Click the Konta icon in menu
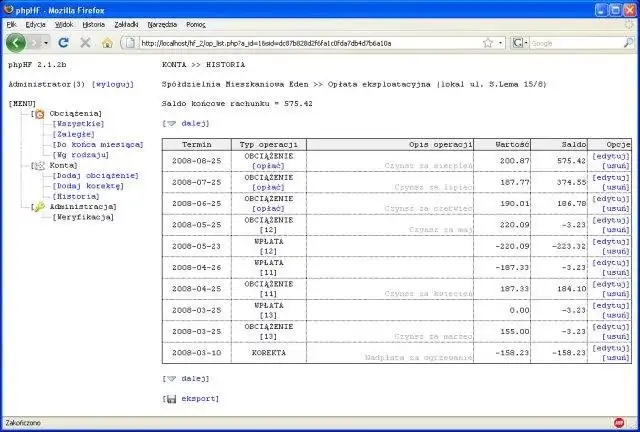The width and height of the screenshot is (640, 432). 40,165
